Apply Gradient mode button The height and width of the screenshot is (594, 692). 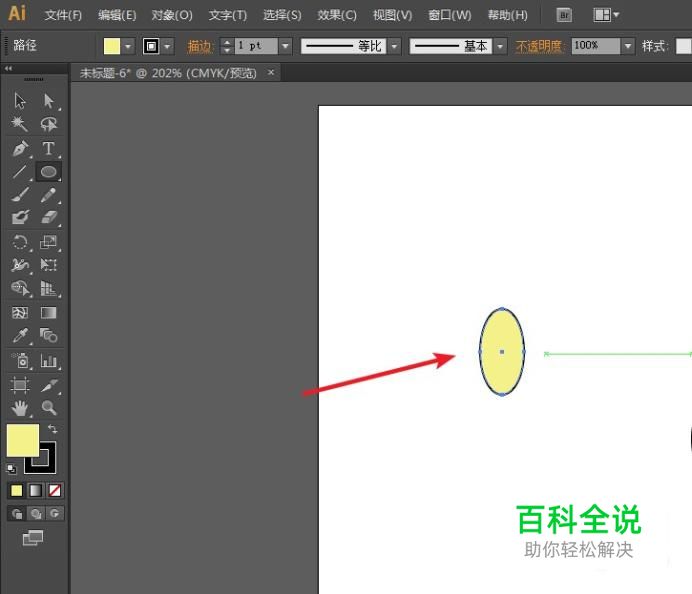(35, 490)
